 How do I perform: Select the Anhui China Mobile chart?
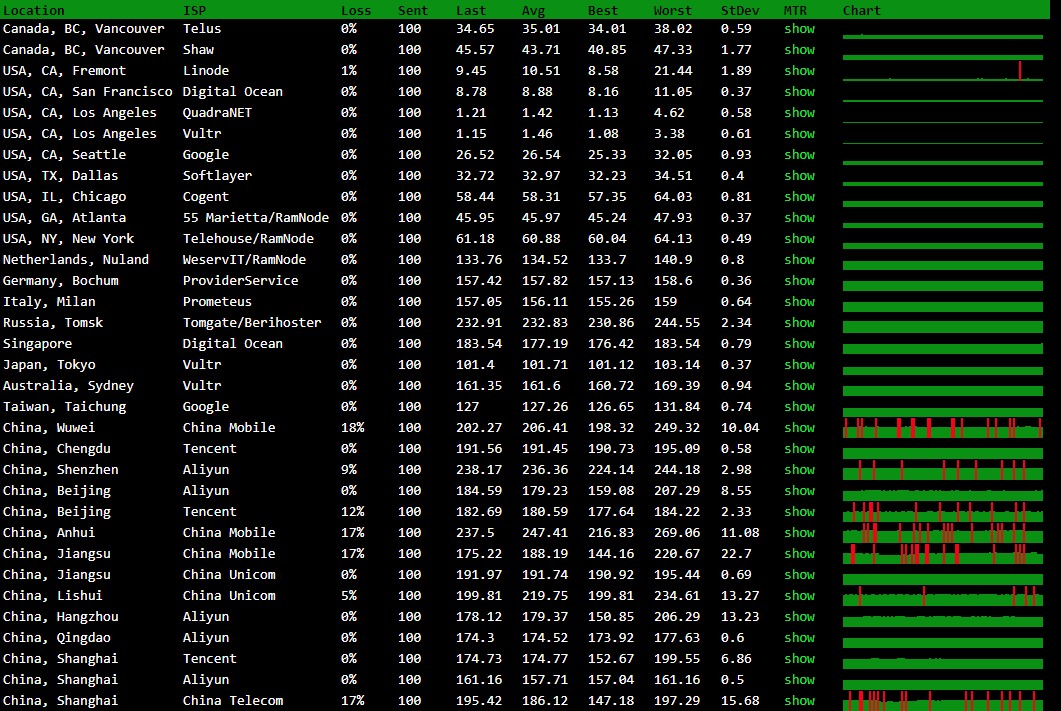(x=942, y=533)
